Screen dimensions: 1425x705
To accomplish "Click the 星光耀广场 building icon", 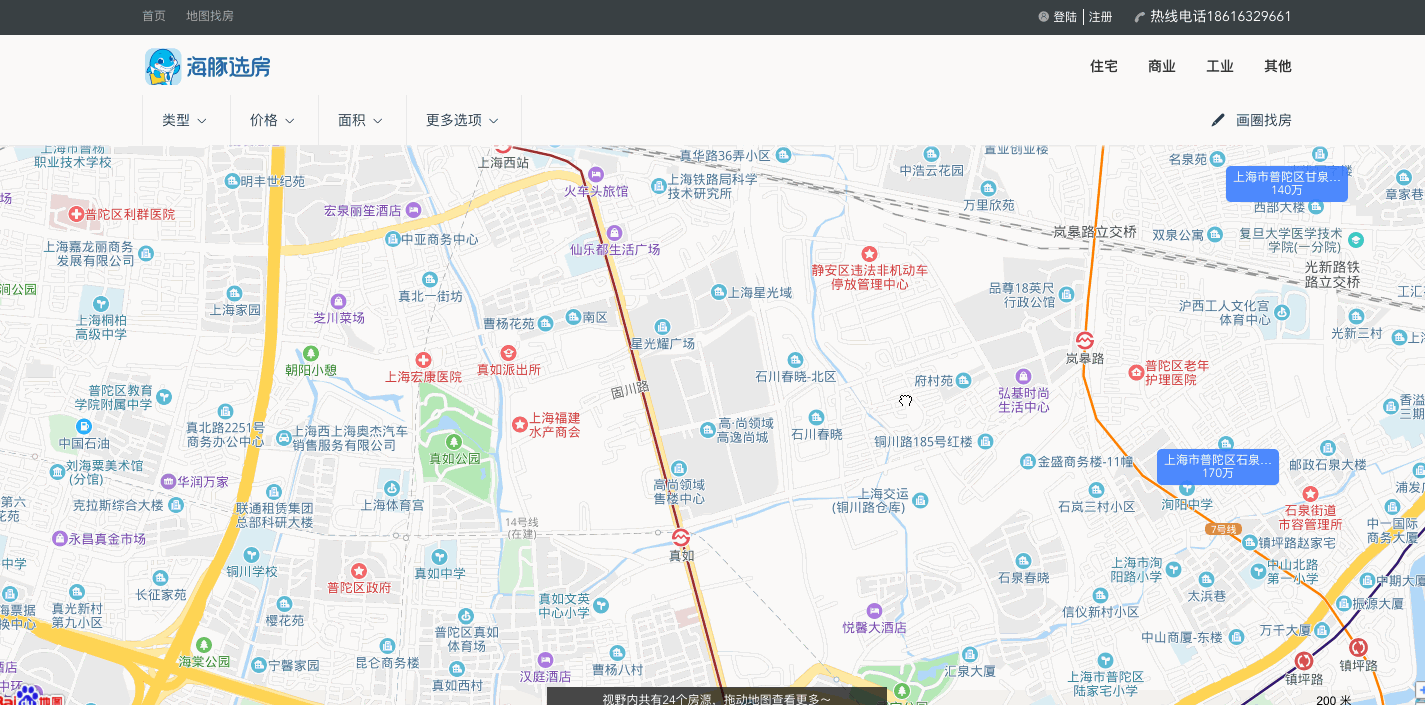I will click(x=662, y=327).
